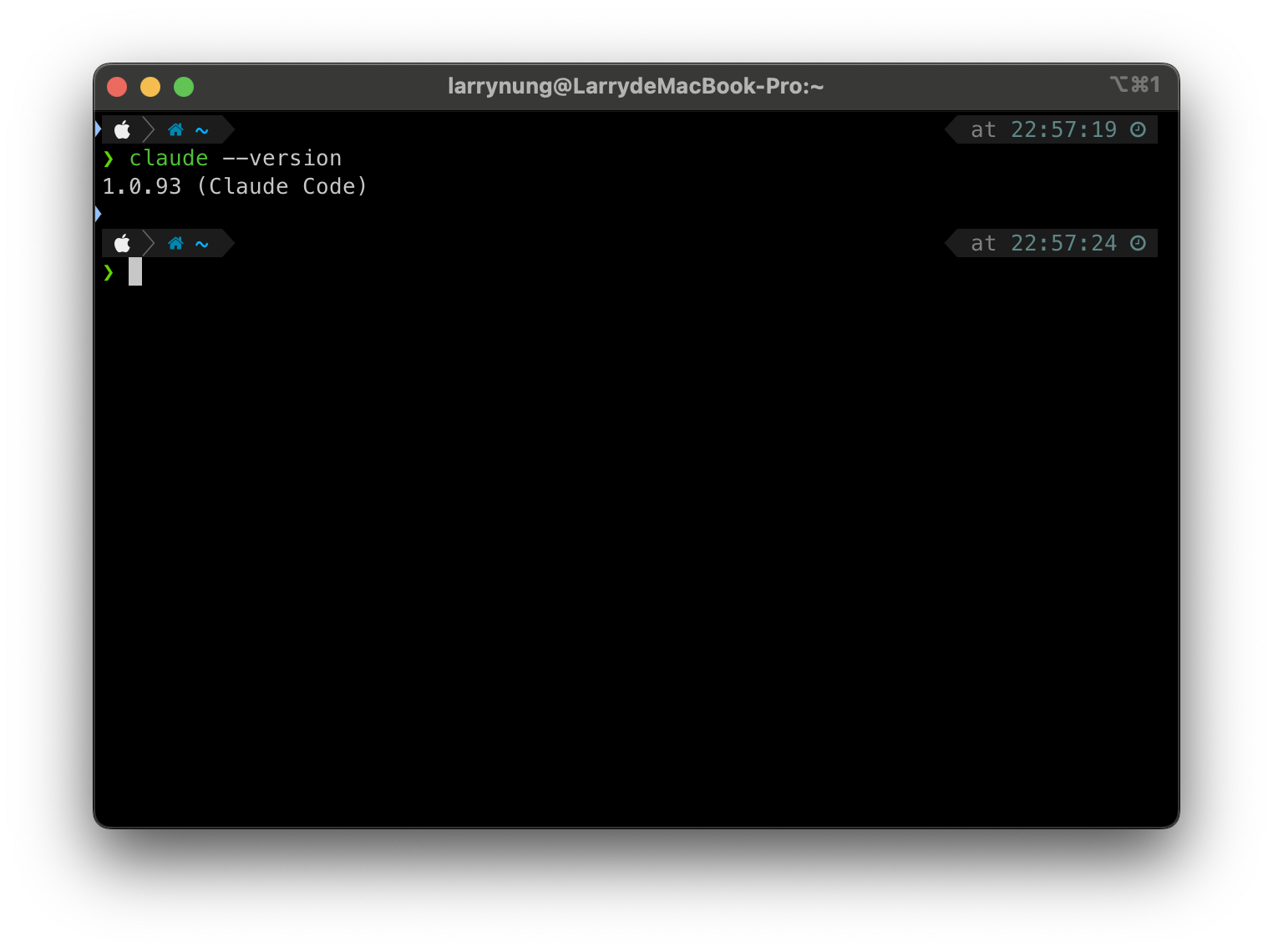Click the blue mark left of first prompt

(98, 129)
